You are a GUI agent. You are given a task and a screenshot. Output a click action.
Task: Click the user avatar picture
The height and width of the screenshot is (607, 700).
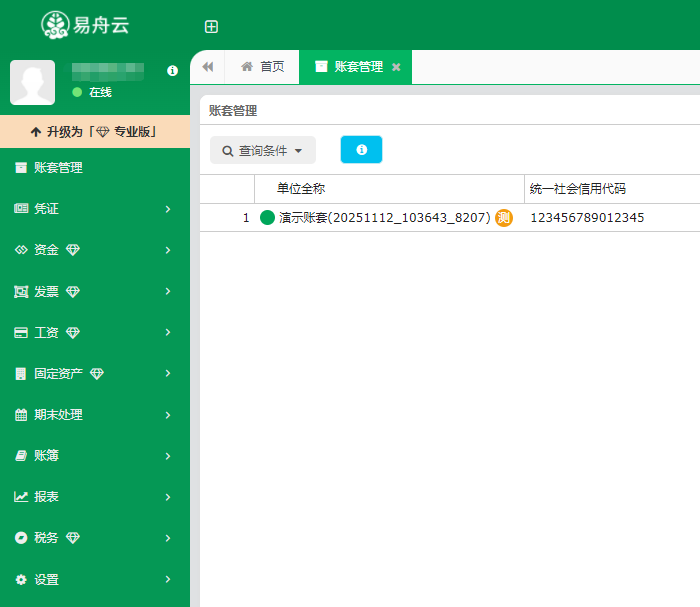(x=32, y=82)
